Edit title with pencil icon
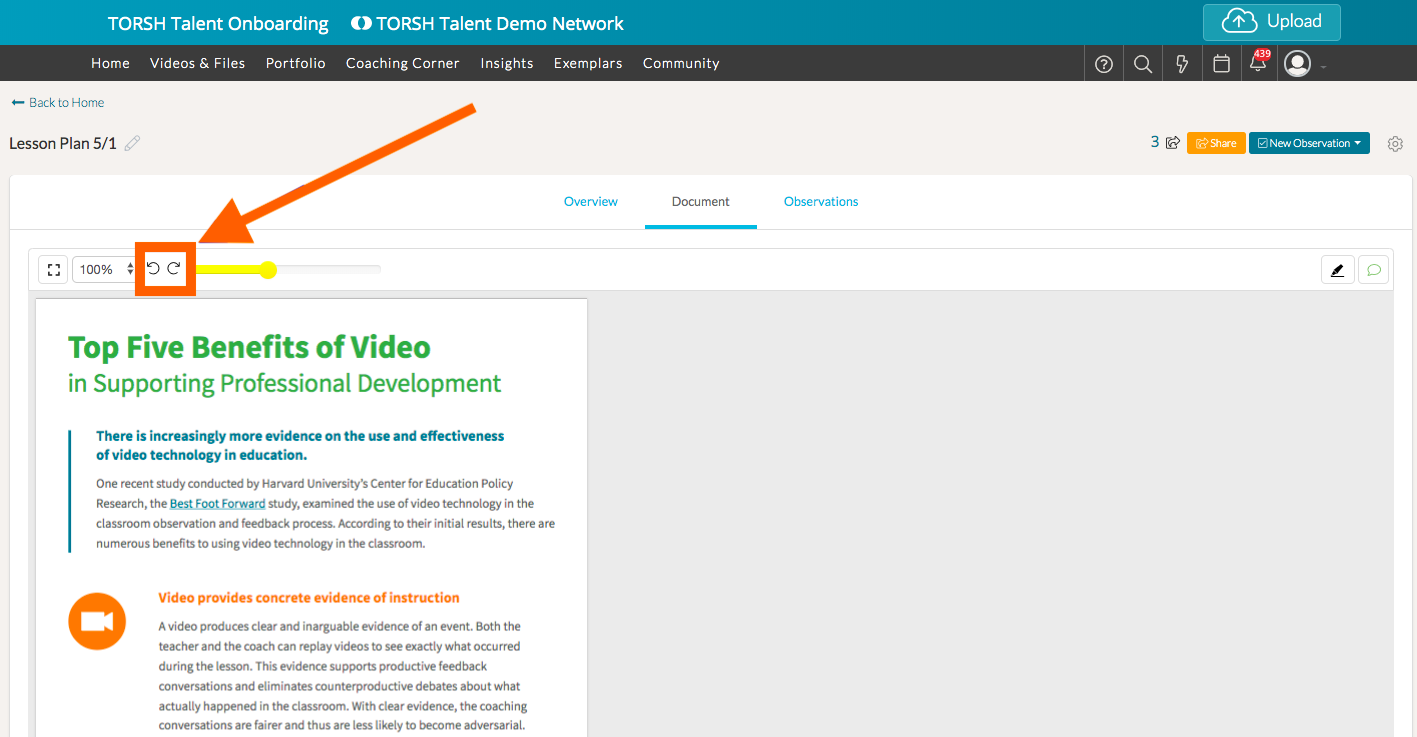 click(132, 143)
